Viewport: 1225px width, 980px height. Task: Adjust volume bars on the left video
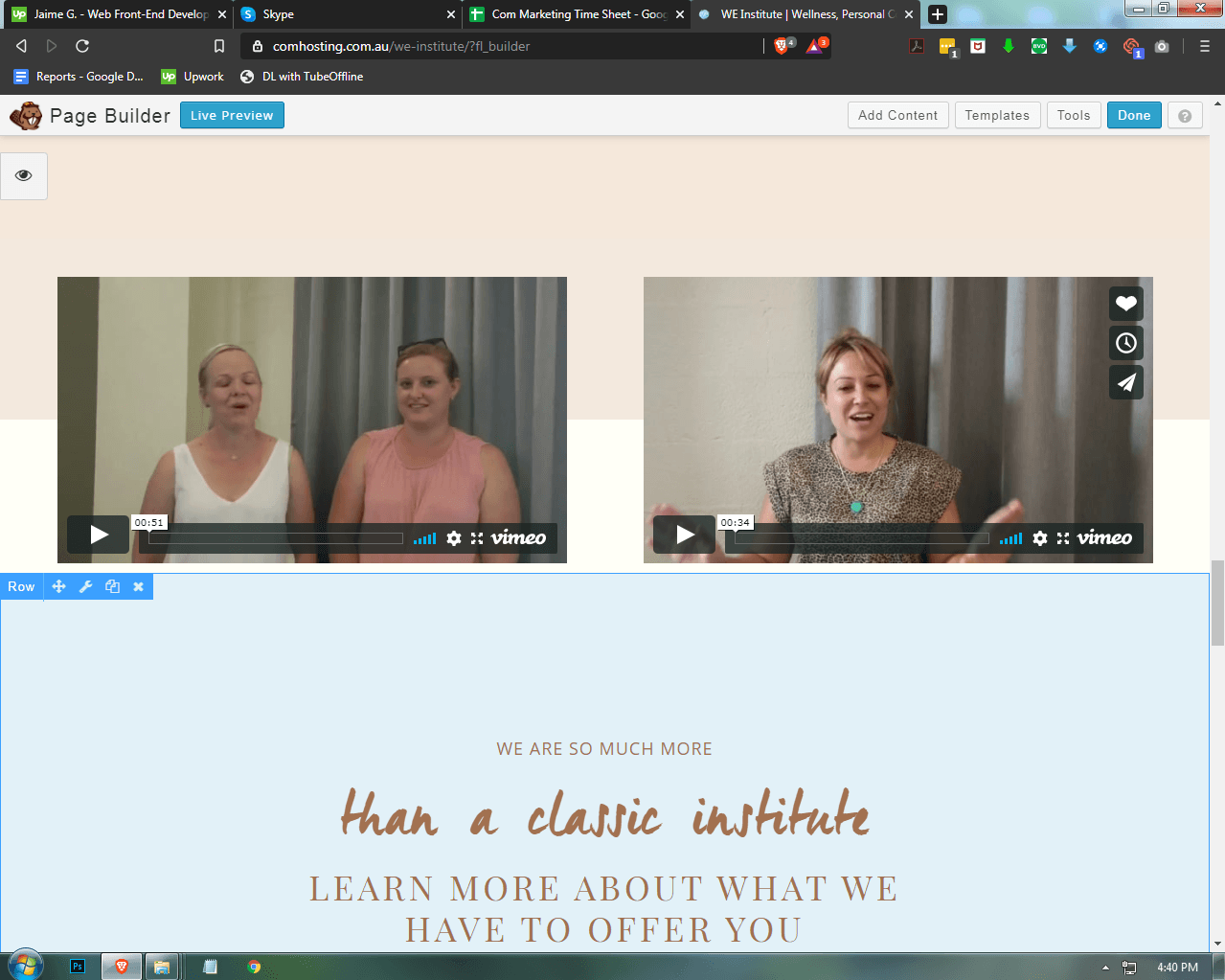[x=425, y=538]
